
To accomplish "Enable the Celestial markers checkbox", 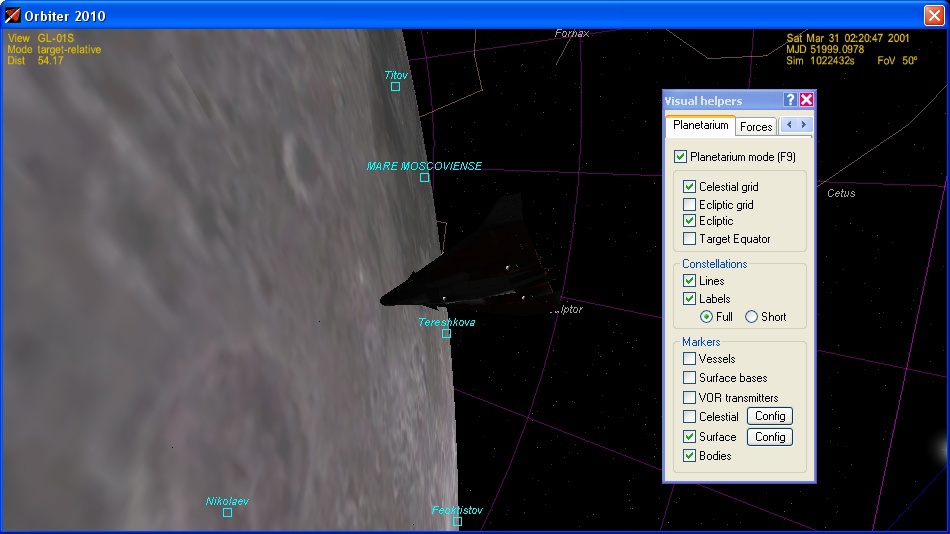I will tap(689, 416).
